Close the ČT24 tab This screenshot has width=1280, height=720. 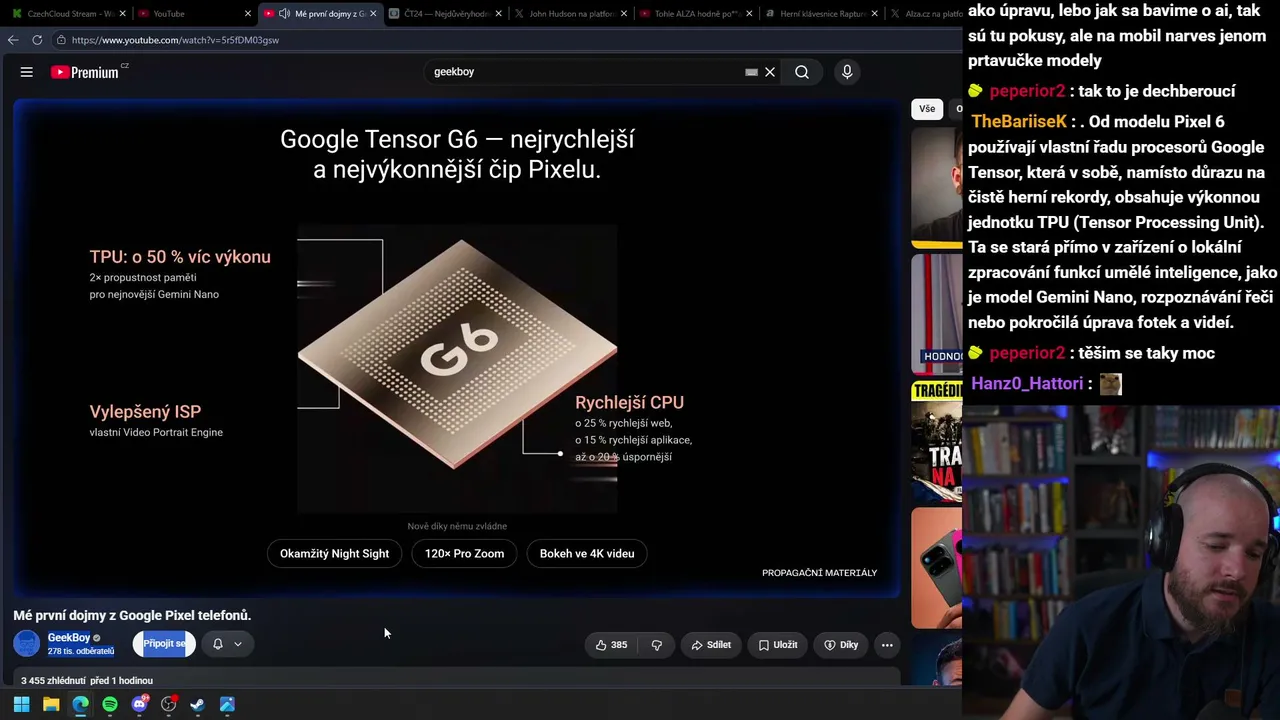point(498,14)
